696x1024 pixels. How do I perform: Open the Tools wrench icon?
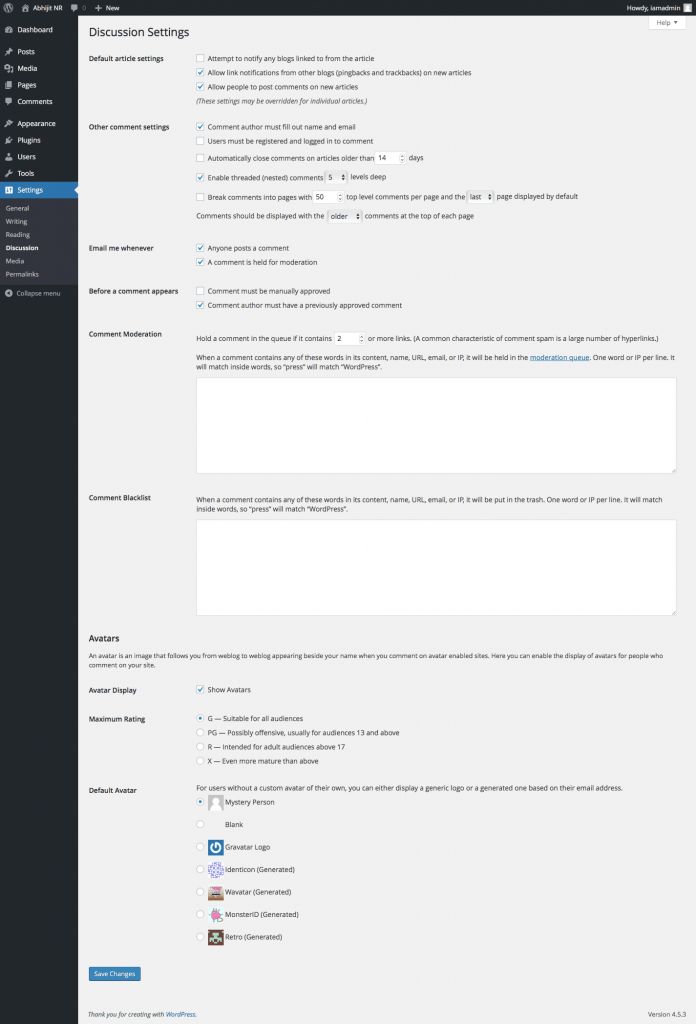[x=8, y=173]
